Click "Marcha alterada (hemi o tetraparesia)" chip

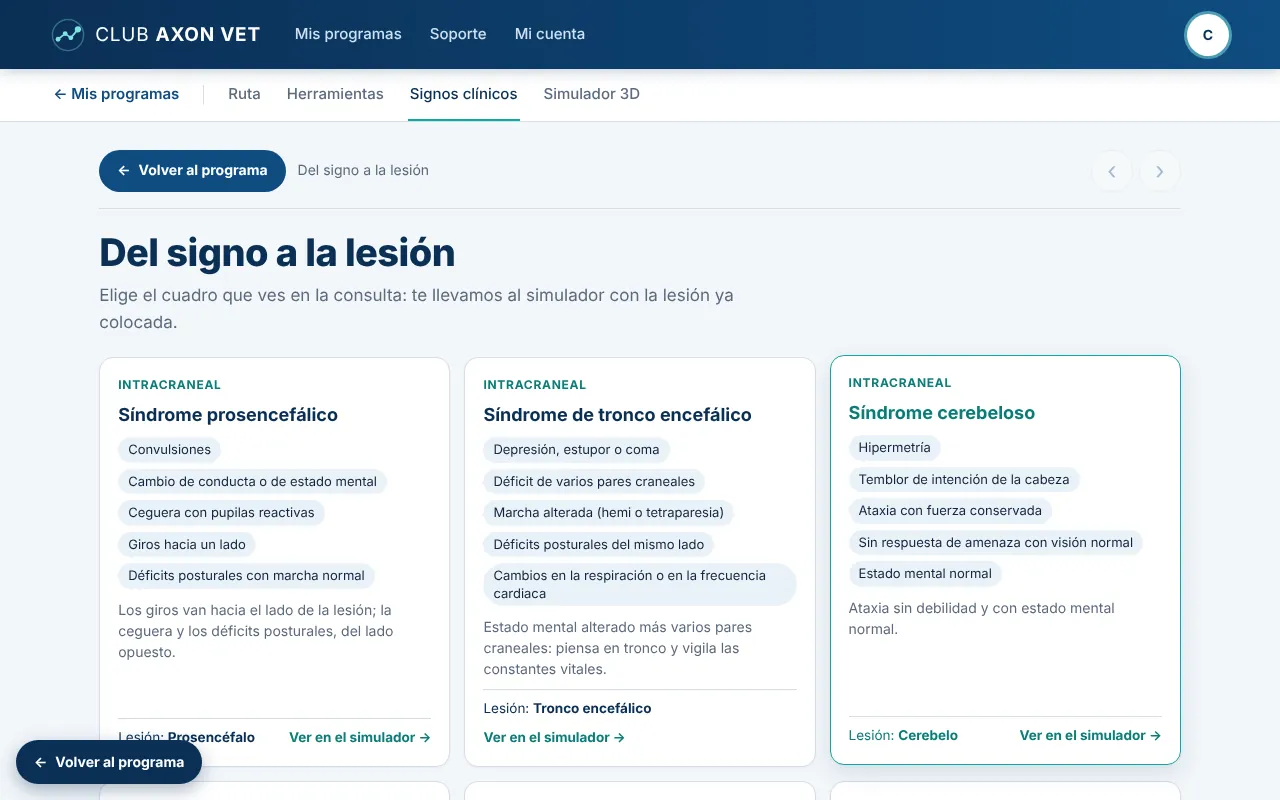[x=609, y=513]
